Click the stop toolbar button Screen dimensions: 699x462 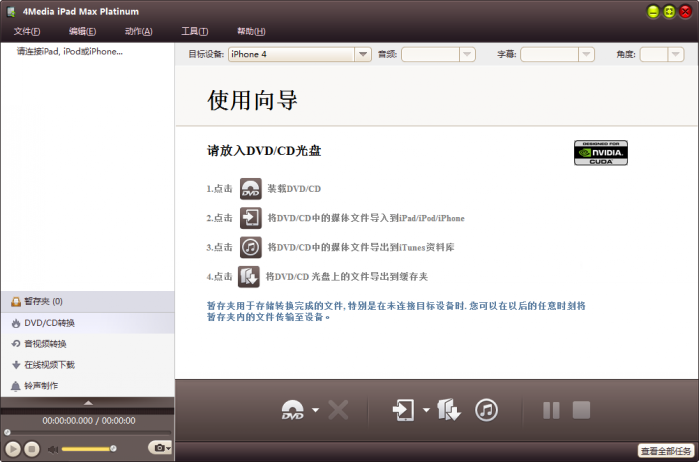point(581,410)
